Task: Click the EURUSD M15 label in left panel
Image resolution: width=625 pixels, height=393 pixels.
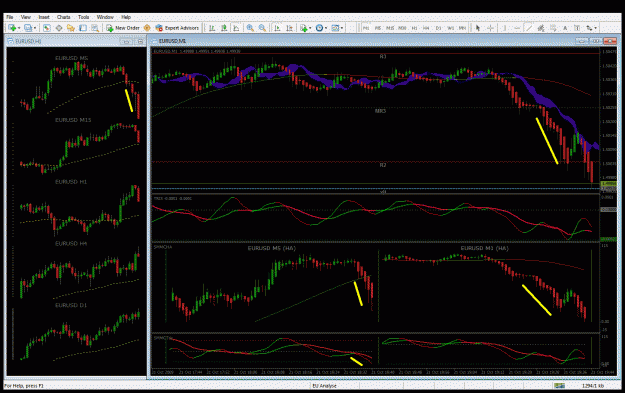Action: point(73,120)
